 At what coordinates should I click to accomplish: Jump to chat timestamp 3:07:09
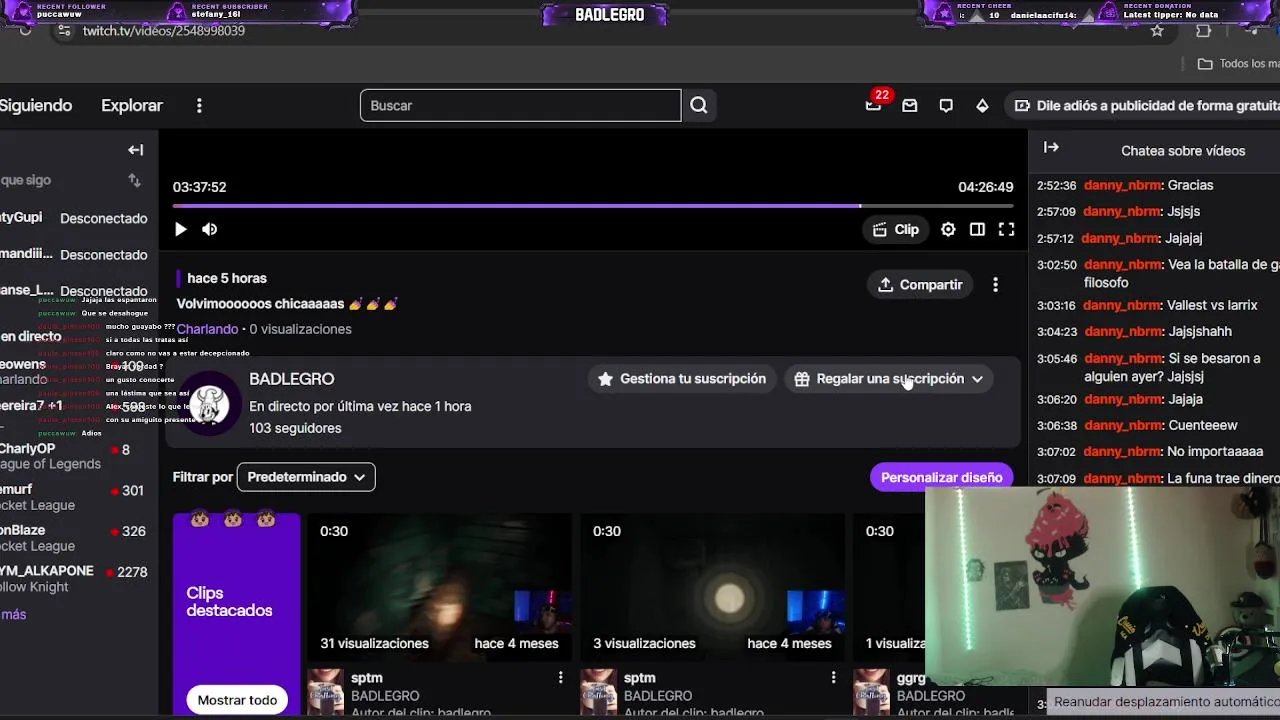[x=1056, y=478]
